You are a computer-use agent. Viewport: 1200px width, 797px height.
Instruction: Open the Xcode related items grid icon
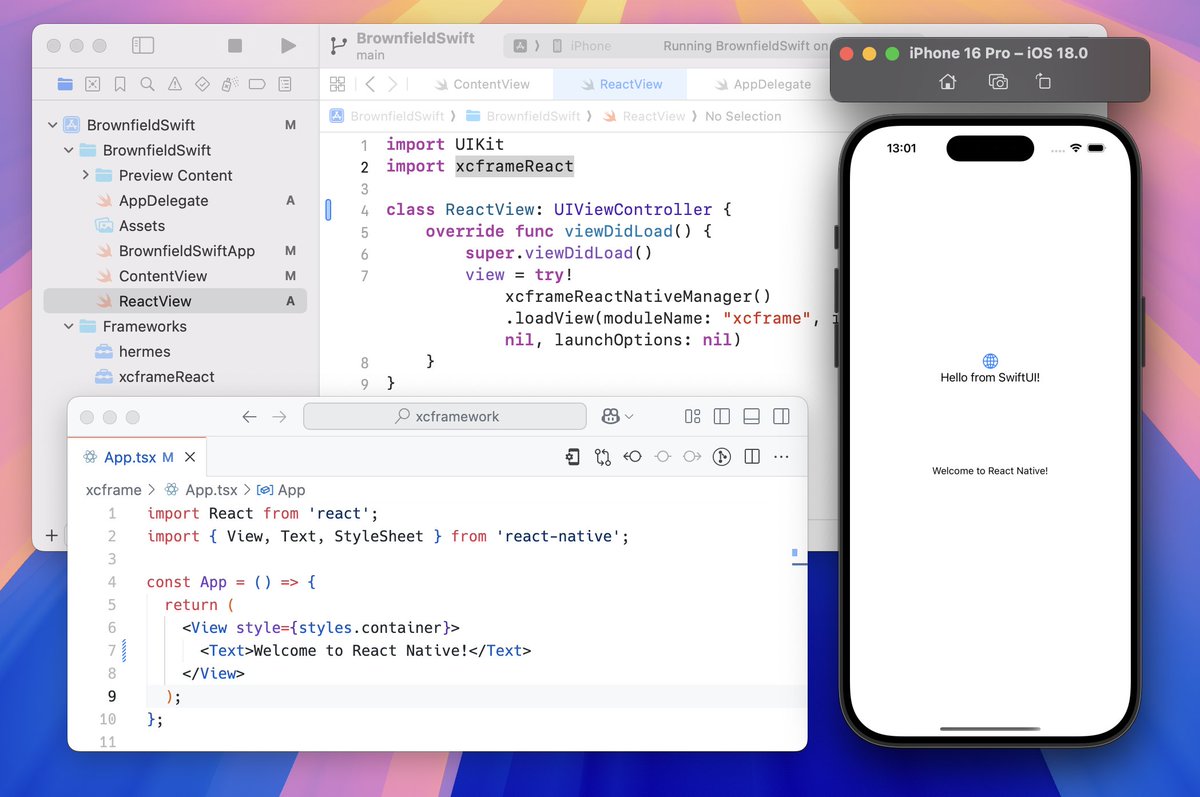pyautogui.click(x=337, y=84)
